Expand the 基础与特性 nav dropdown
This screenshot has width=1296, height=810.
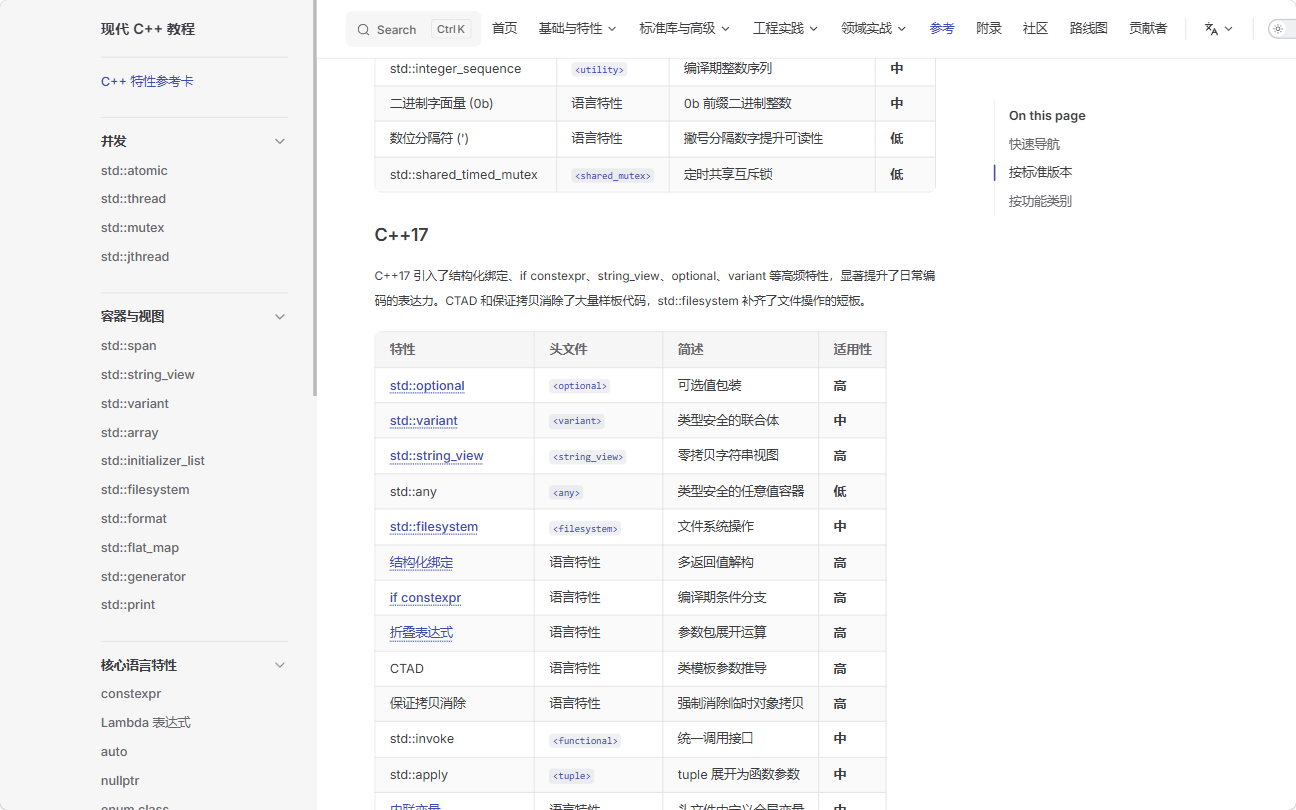(577, 28)
